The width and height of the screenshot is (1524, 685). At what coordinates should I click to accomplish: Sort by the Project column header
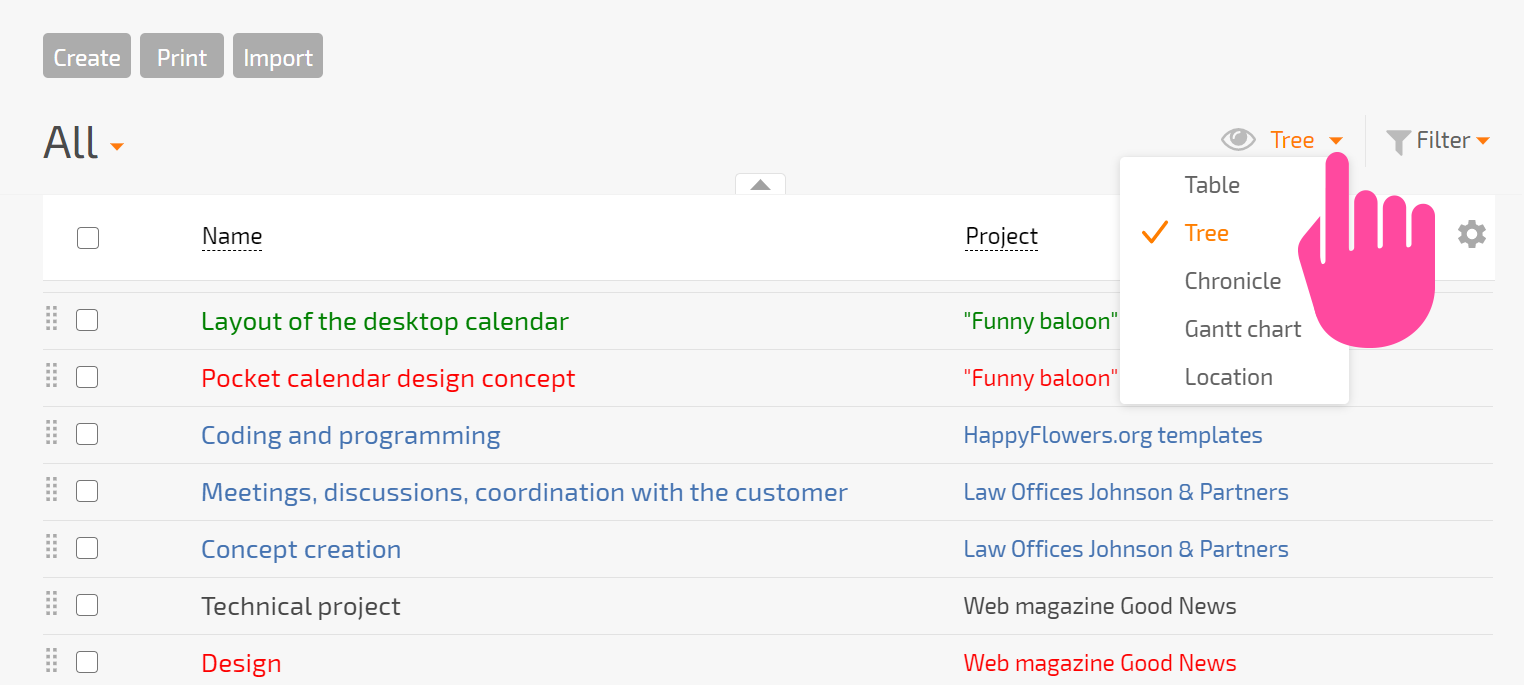coord(1001,236)
